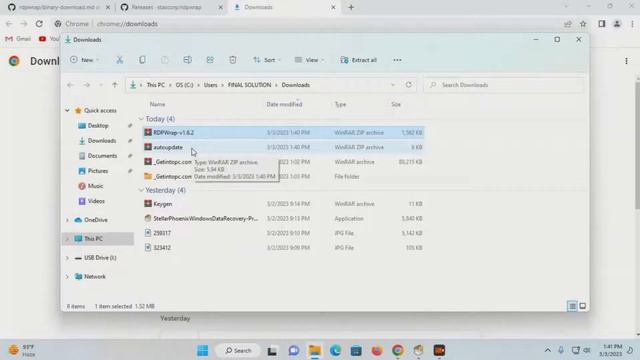Image resolution: width=640 pixels, height=360 pixels.
Task: Click FINAL SOLUTION breadcrumb segment
Action: click(249, 85)
